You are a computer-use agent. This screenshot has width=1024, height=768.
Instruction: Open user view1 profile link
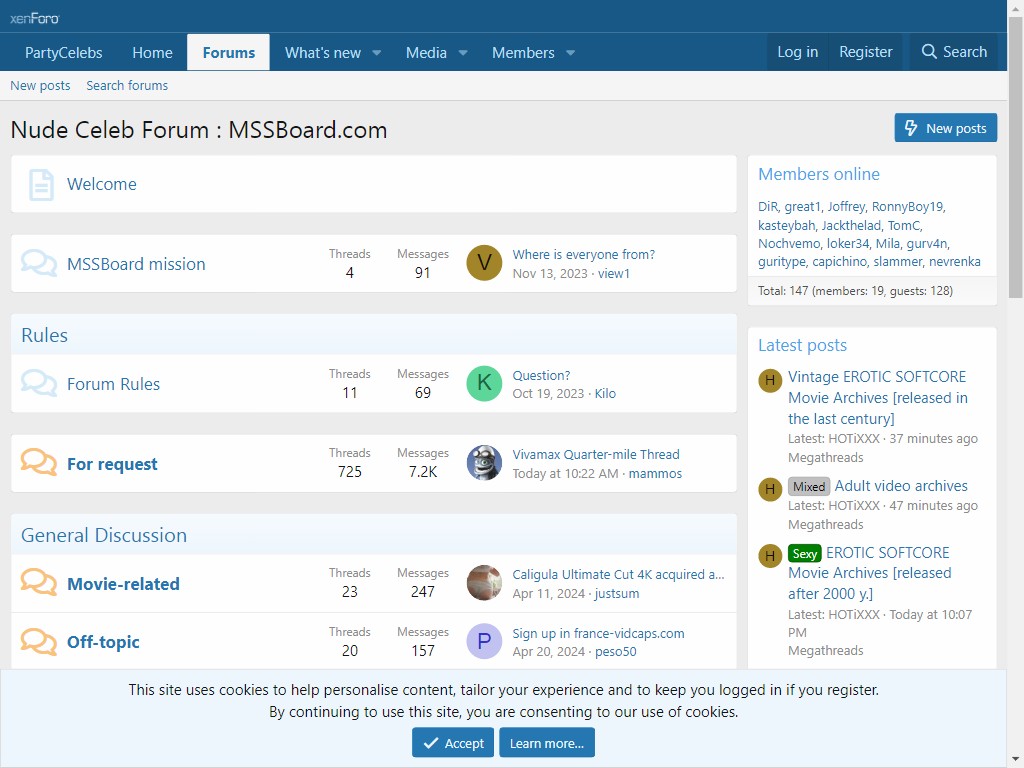[x=613, y=274]
